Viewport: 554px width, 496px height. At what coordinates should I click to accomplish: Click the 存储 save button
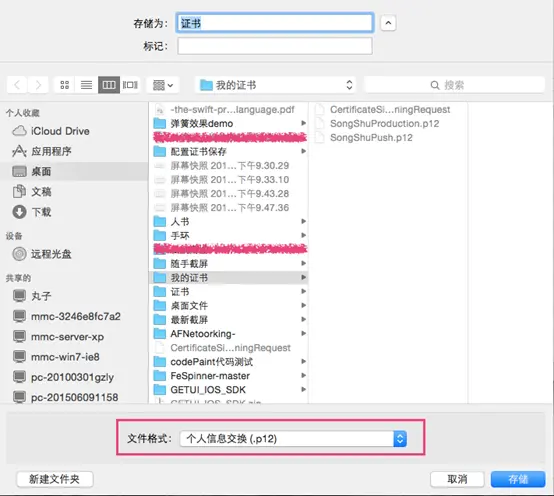click(x=518, y=479)
